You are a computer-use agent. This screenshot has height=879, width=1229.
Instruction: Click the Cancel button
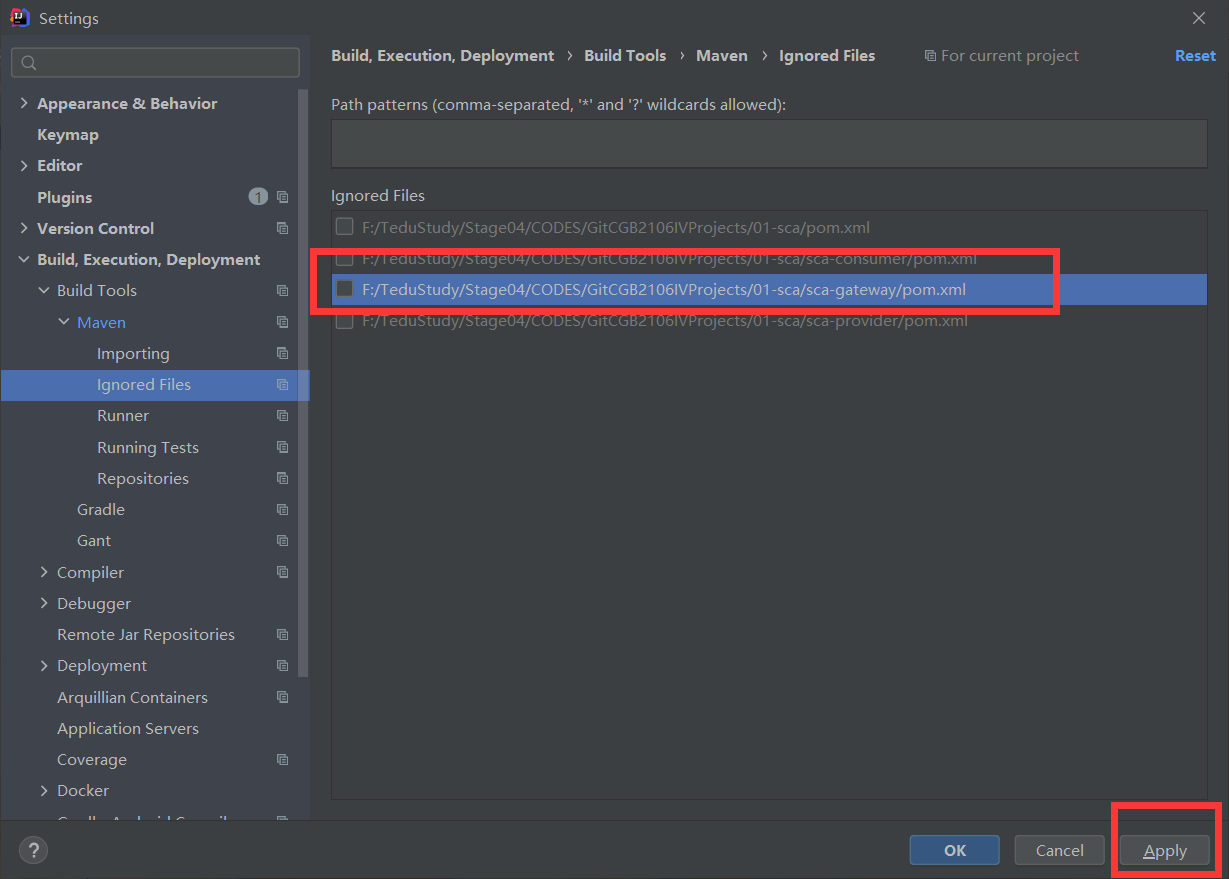1060,850
